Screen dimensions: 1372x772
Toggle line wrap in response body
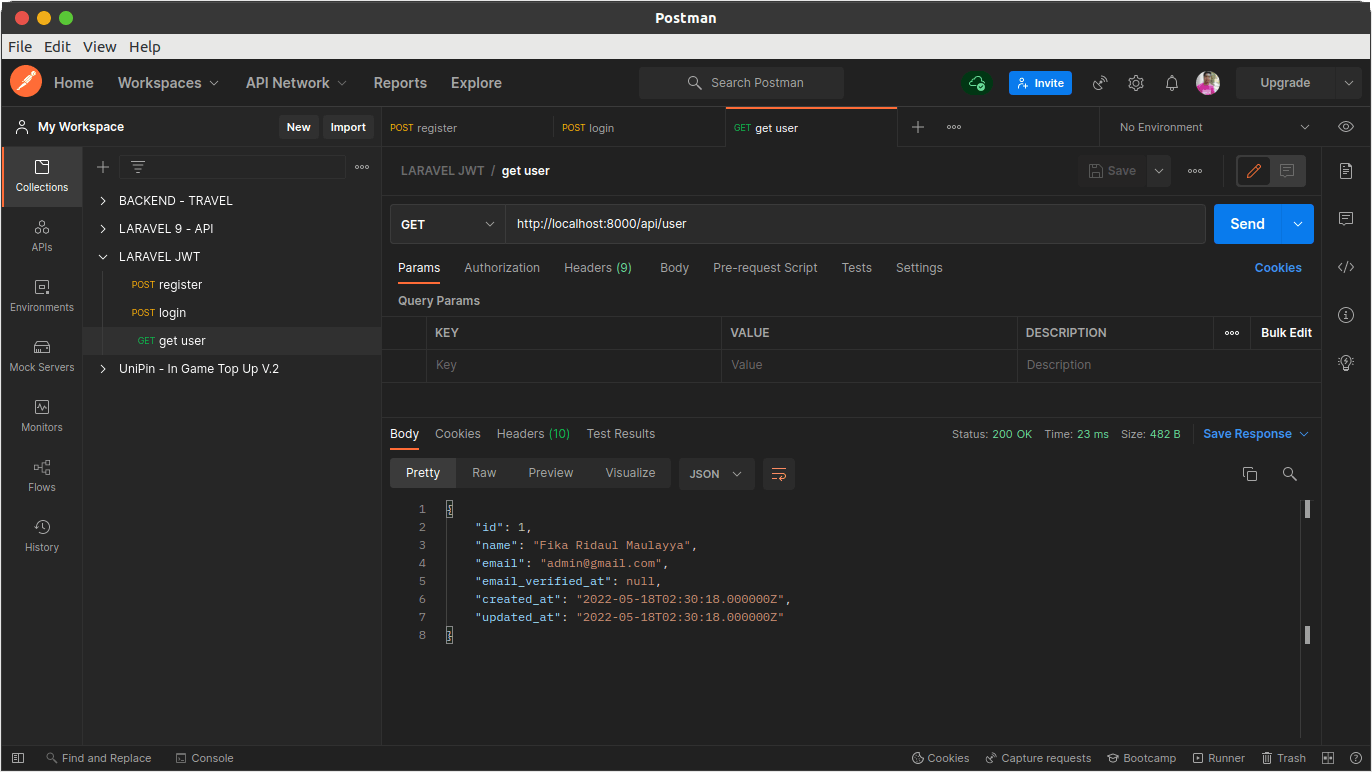pos(779,474)
